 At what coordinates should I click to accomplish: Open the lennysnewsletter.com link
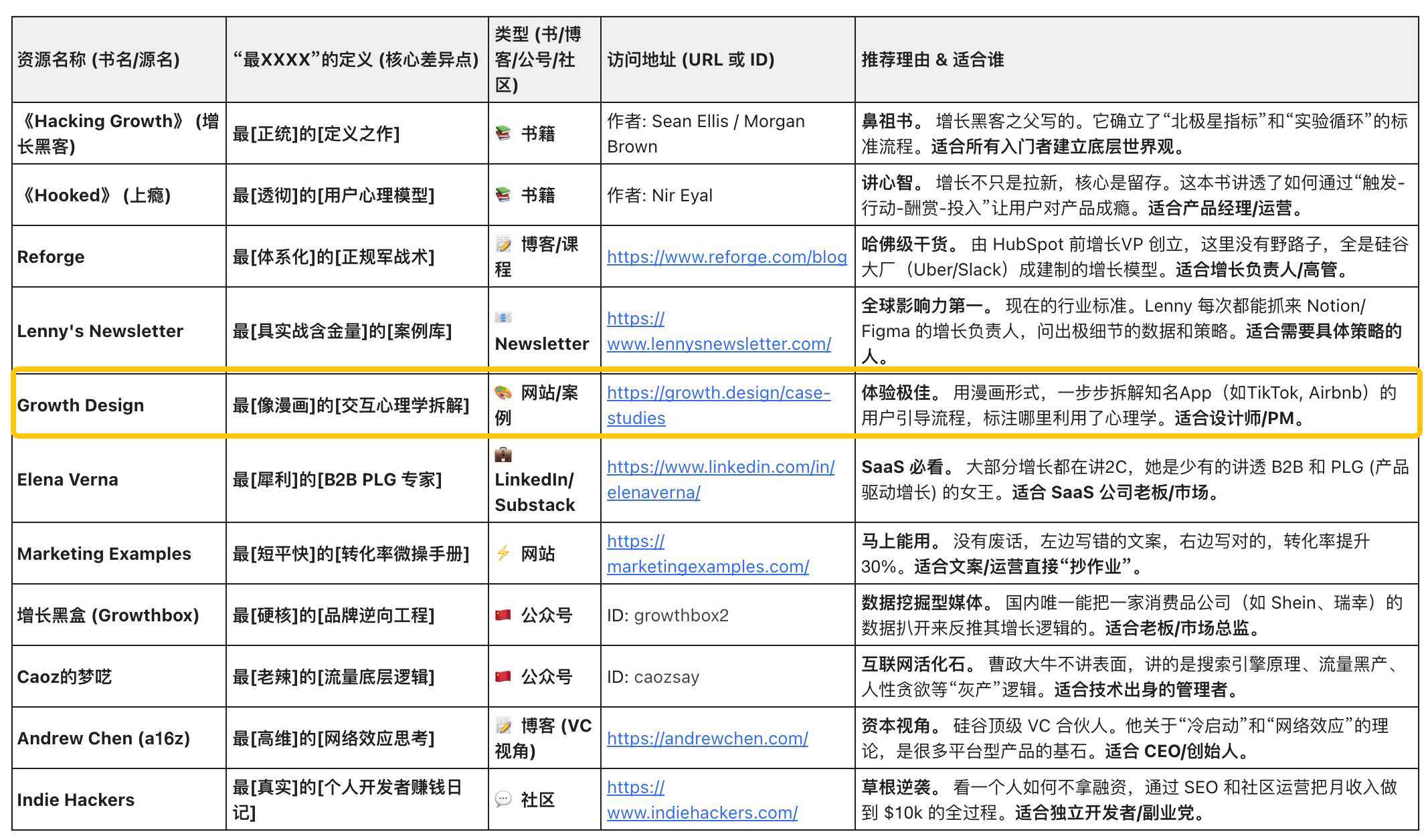719,344
